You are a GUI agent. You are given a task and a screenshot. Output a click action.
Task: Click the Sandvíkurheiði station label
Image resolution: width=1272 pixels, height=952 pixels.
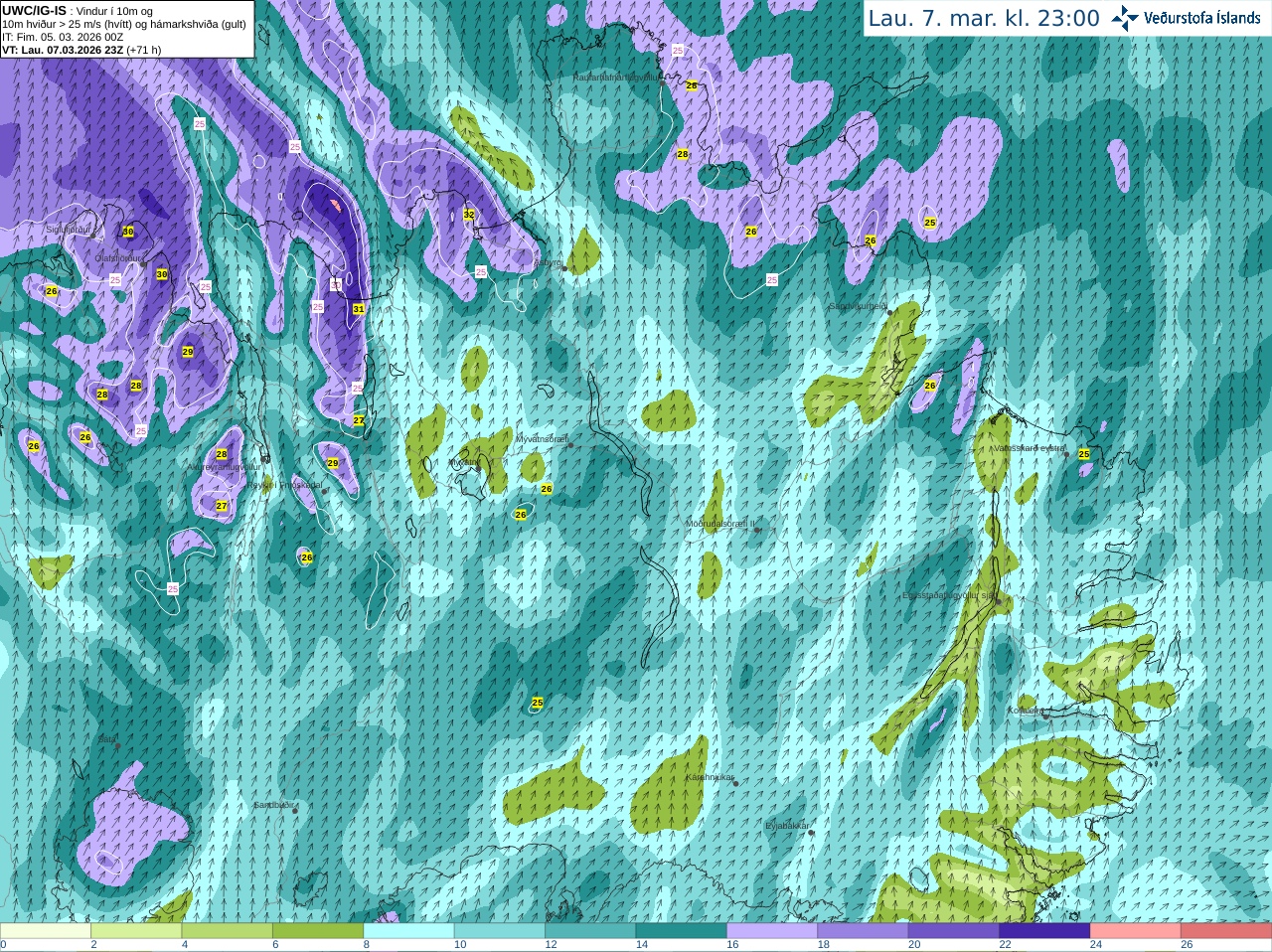point(858,306)
